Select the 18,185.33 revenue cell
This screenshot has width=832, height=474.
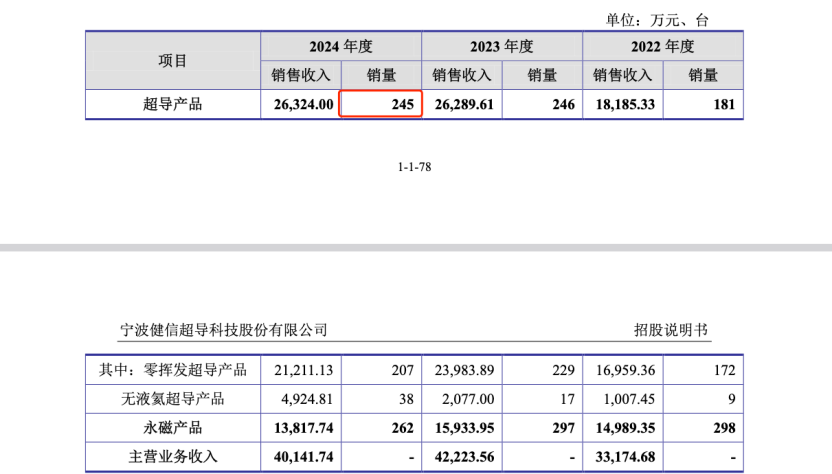[622, 104]
